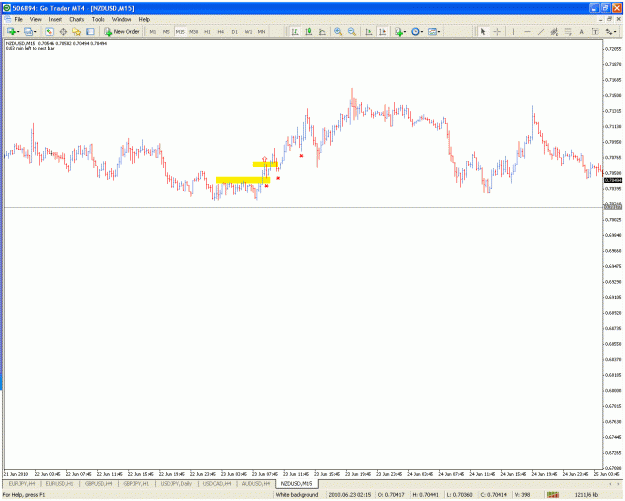Open the Help menu
The height and width of the screenshot is (501, 625).
144,19
